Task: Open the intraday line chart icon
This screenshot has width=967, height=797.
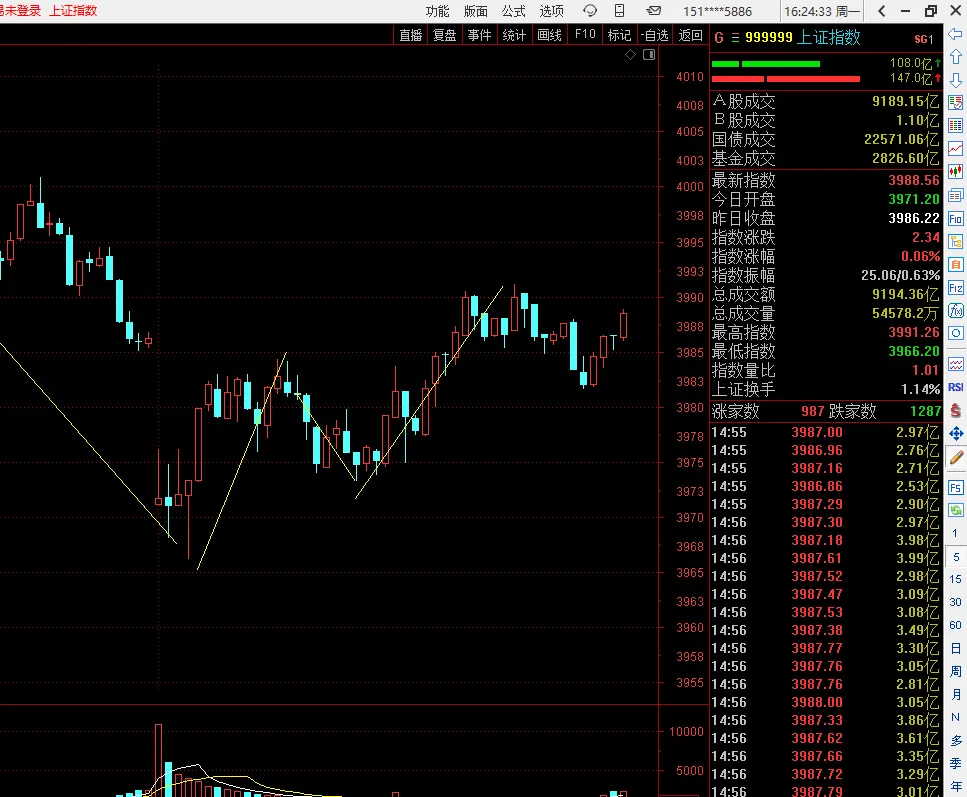Action: click(956, 149)
